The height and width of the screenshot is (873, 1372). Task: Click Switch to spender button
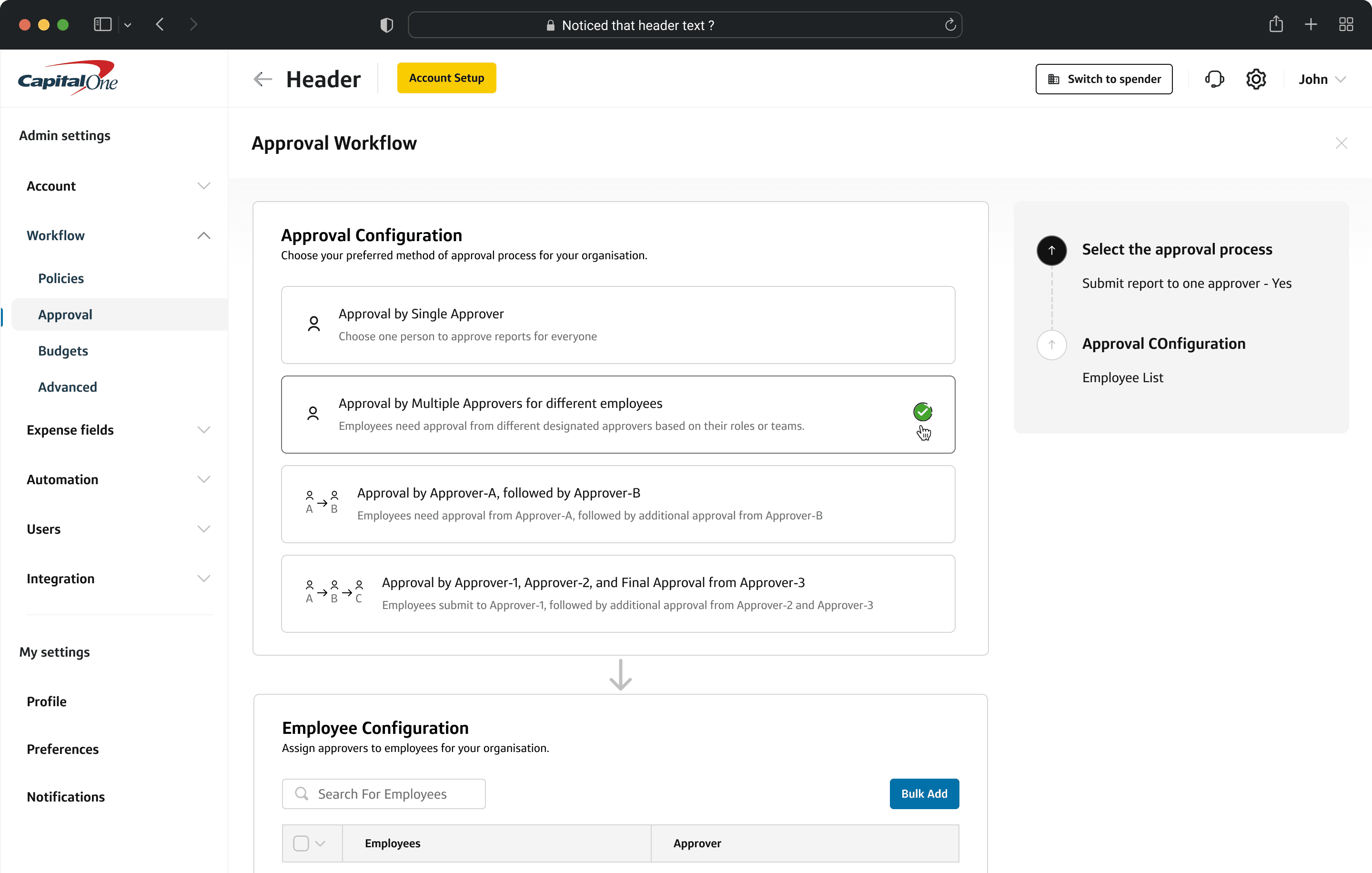[1104, 79]
